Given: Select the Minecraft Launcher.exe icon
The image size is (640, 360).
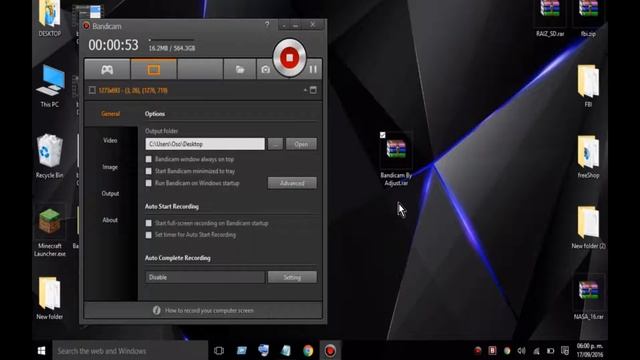Looking at the screenshot, I should tap(50, 231).
